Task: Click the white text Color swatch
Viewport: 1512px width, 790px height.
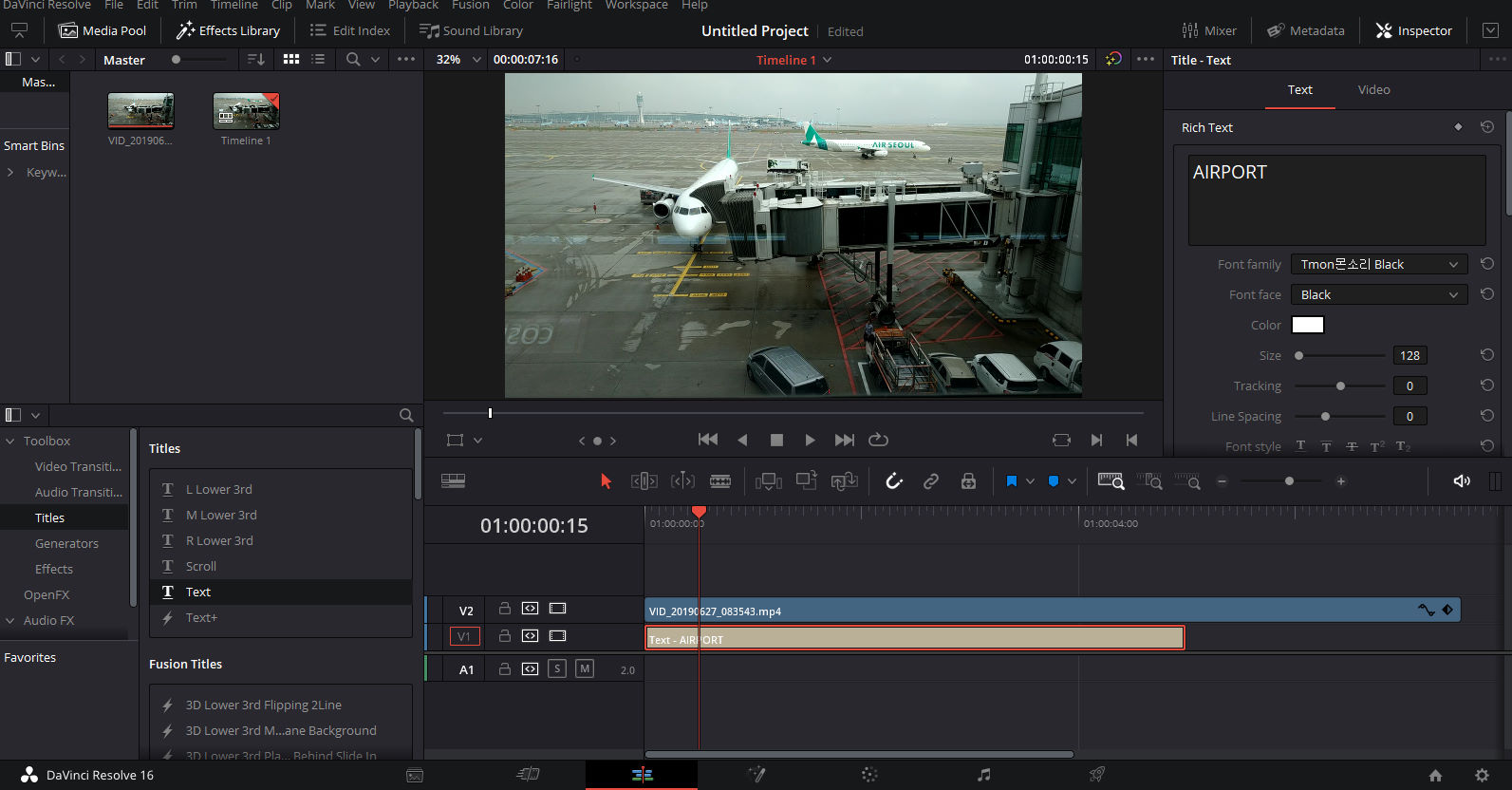Action: [x=1307, y=325]
